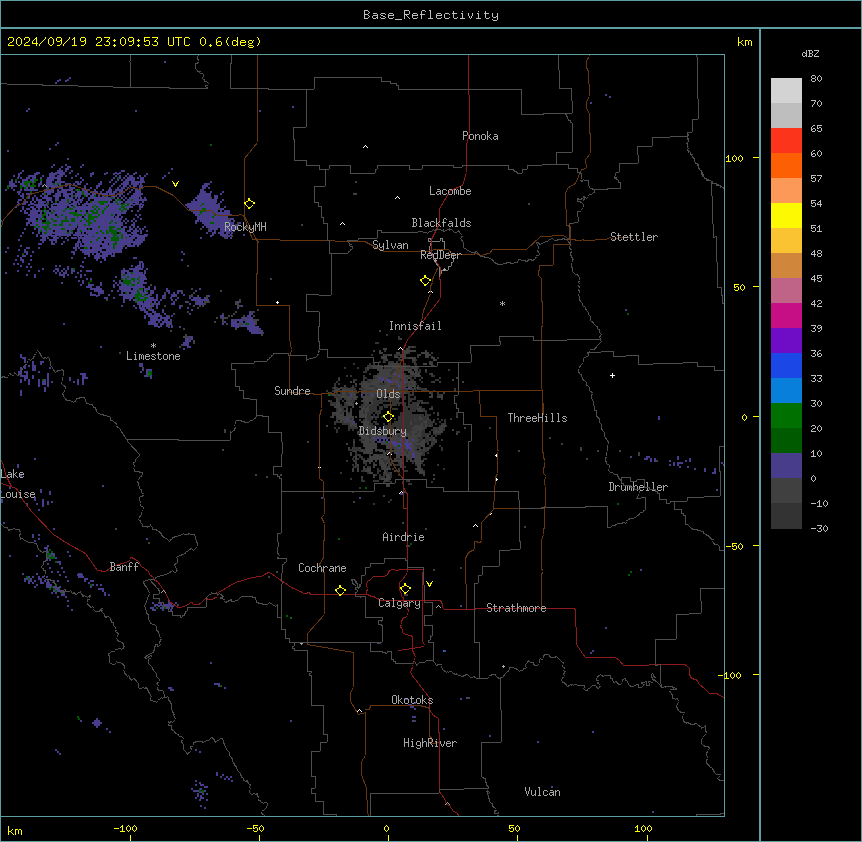
Task: Click the Drumheller label
Action: 638,487
